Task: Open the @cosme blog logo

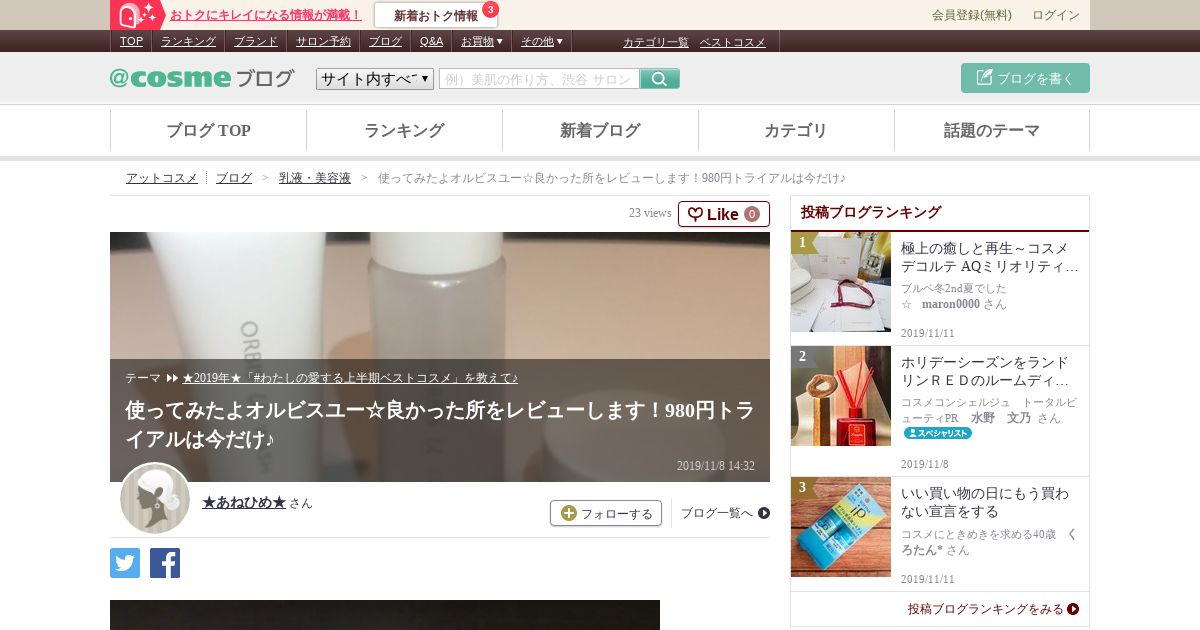Action: point(202,78)
